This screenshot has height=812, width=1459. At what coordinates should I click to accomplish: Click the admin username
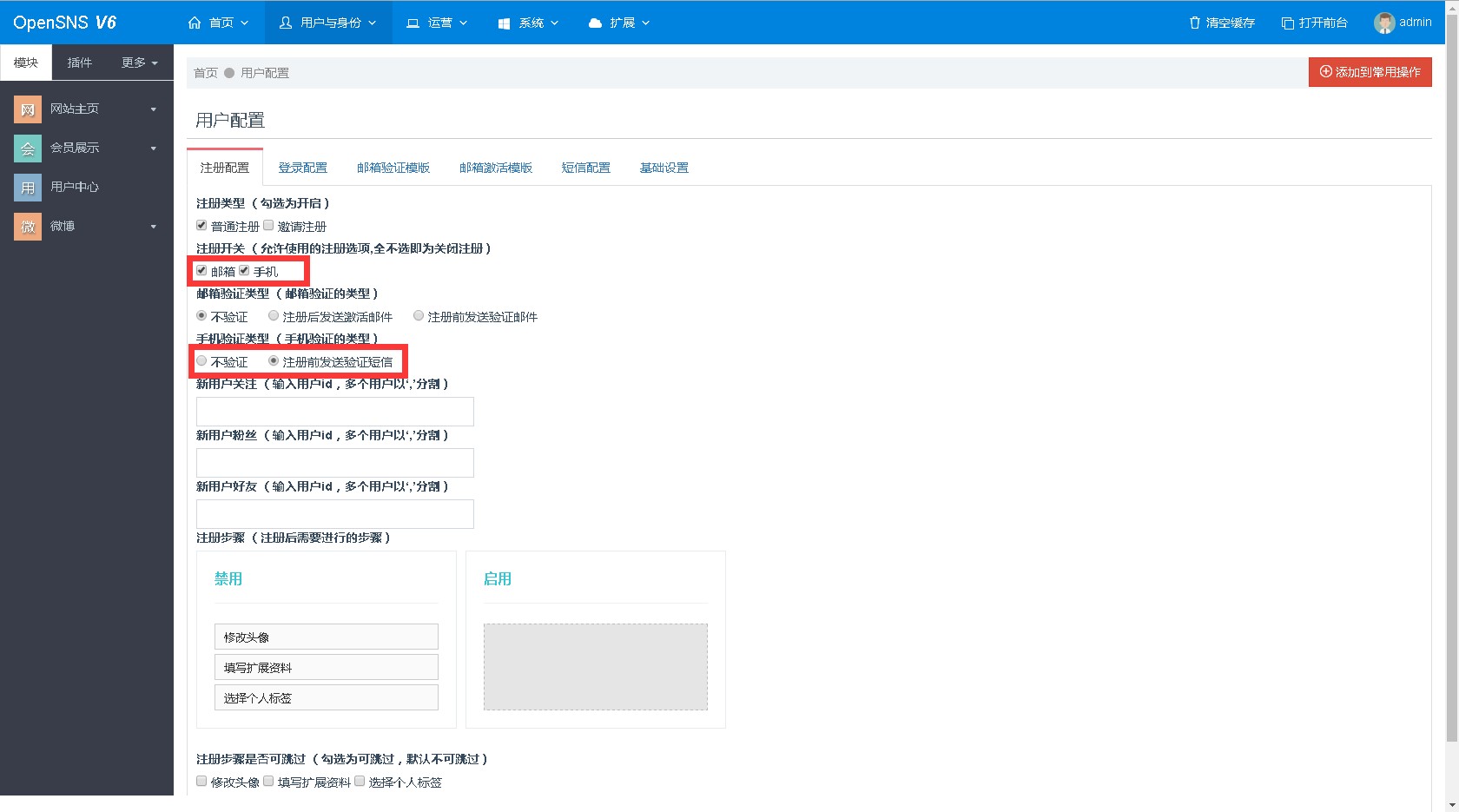pyautogui.click(x=1416, y=23)
